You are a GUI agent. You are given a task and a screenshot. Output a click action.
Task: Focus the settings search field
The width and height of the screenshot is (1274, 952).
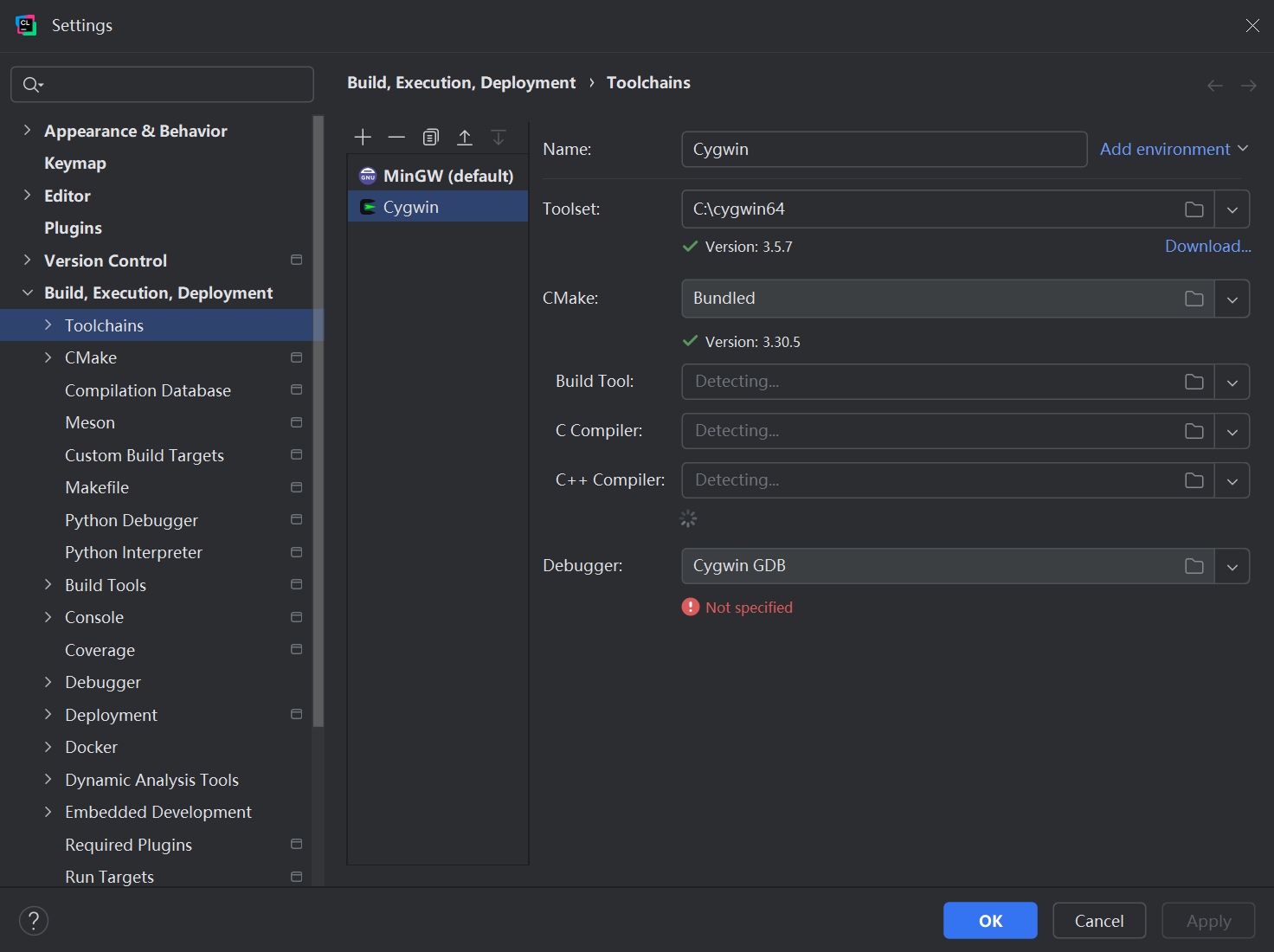click(173, 85)
